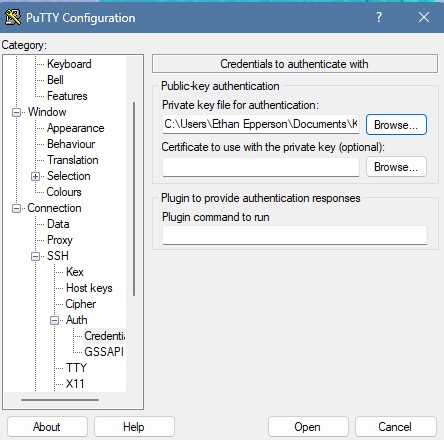Click the category tree horizontal scrollbar
Screen dimensions: 444x440
click(x=60, y=400)
